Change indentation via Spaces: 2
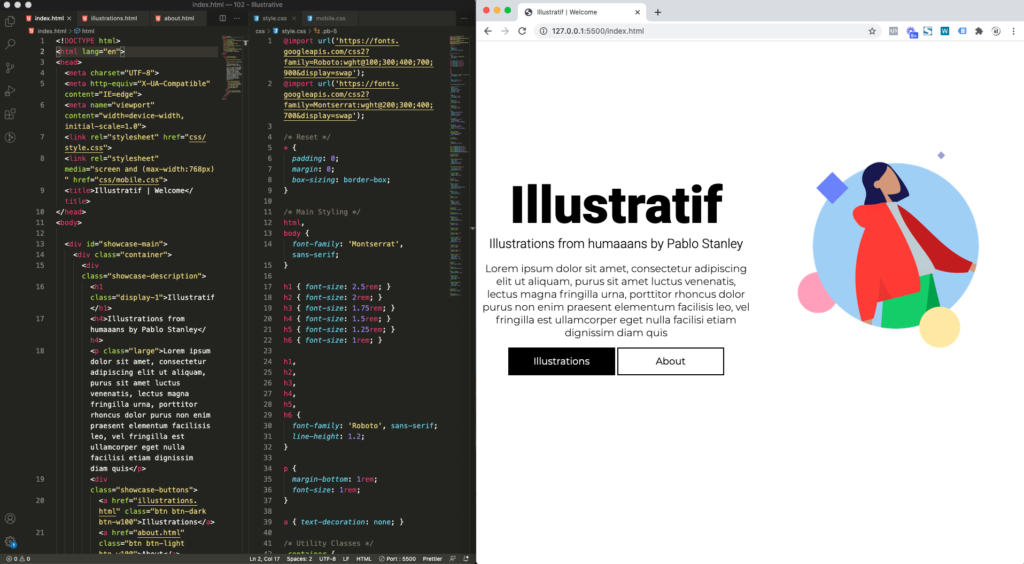This screenshot has width=1024, height=564. point(299,559)
